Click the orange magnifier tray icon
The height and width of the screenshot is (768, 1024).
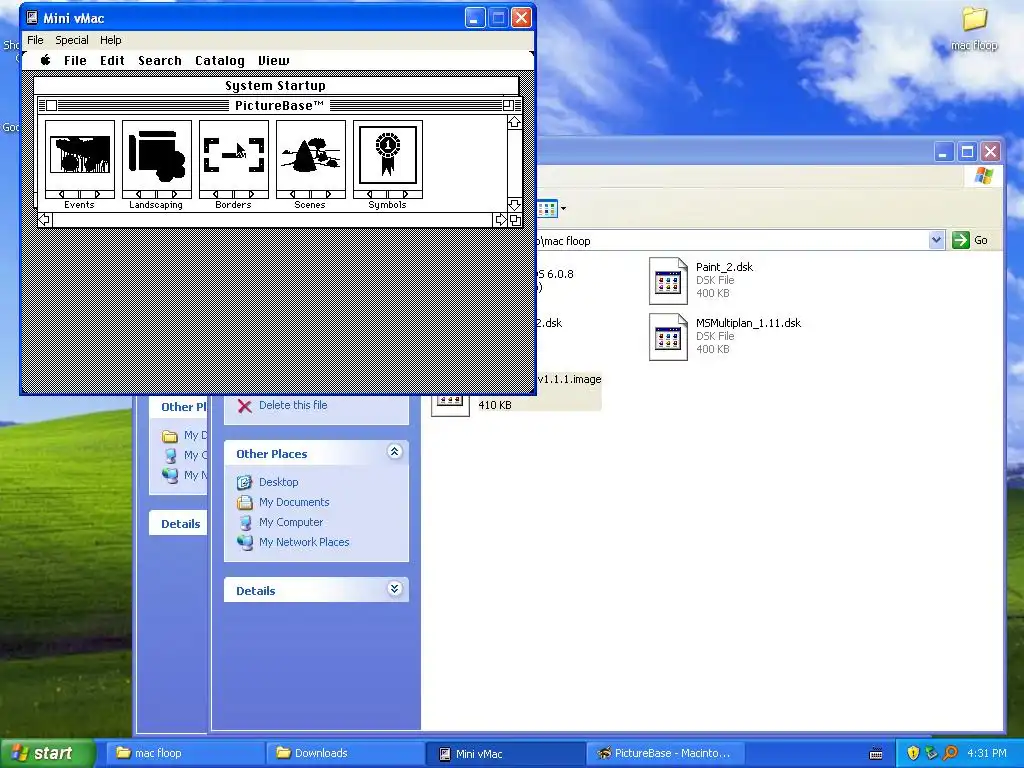[950, 753]
